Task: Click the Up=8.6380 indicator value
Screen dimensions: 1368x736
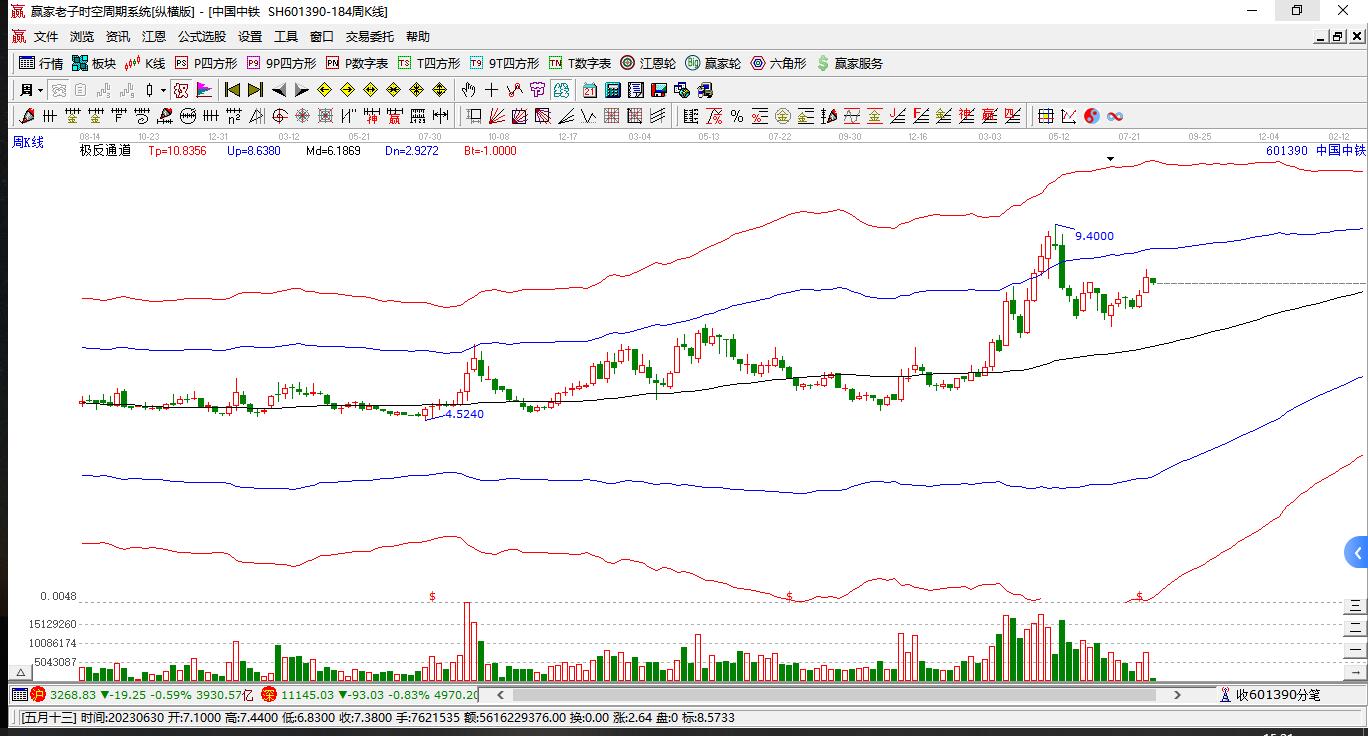Action: click(x=254, y=151)
